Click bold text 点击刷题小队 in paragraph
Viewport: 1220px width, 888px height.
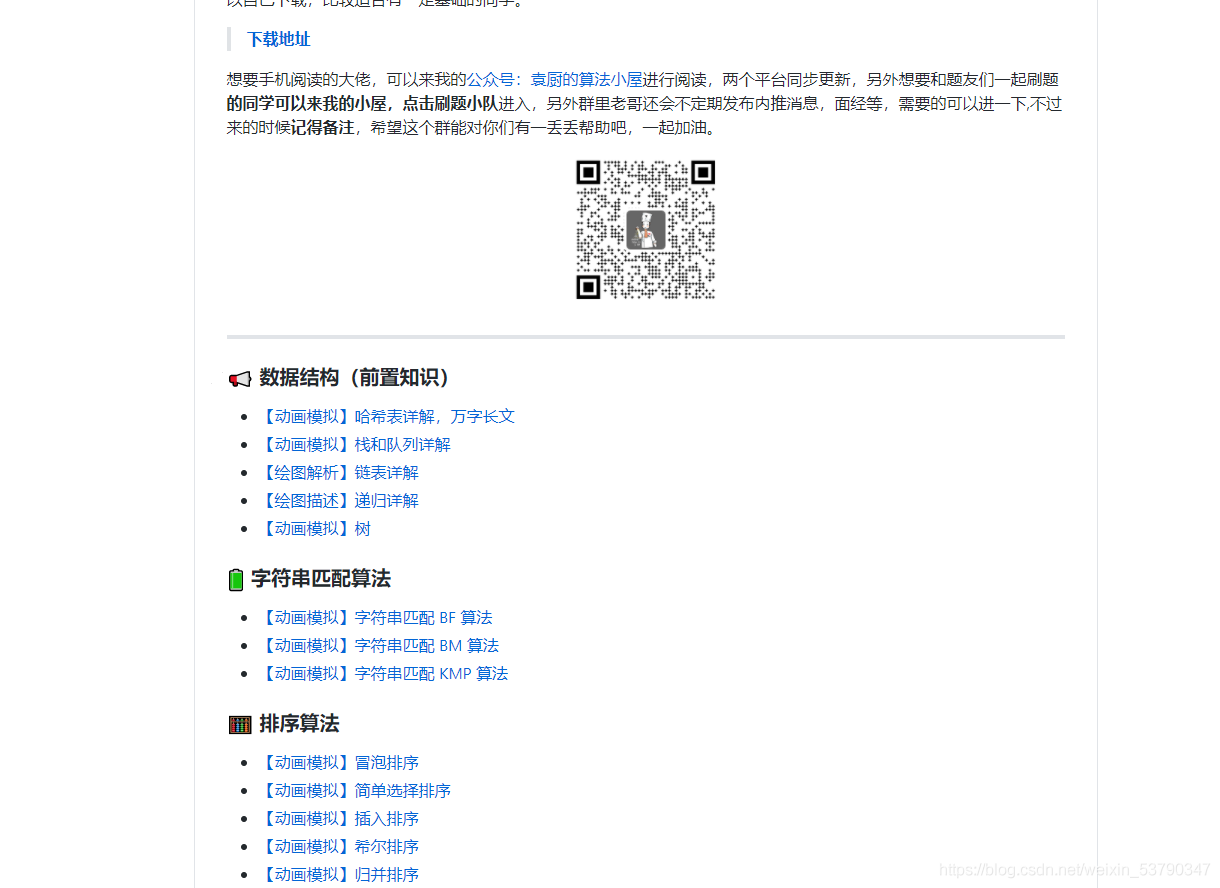[x=450, y=103]
